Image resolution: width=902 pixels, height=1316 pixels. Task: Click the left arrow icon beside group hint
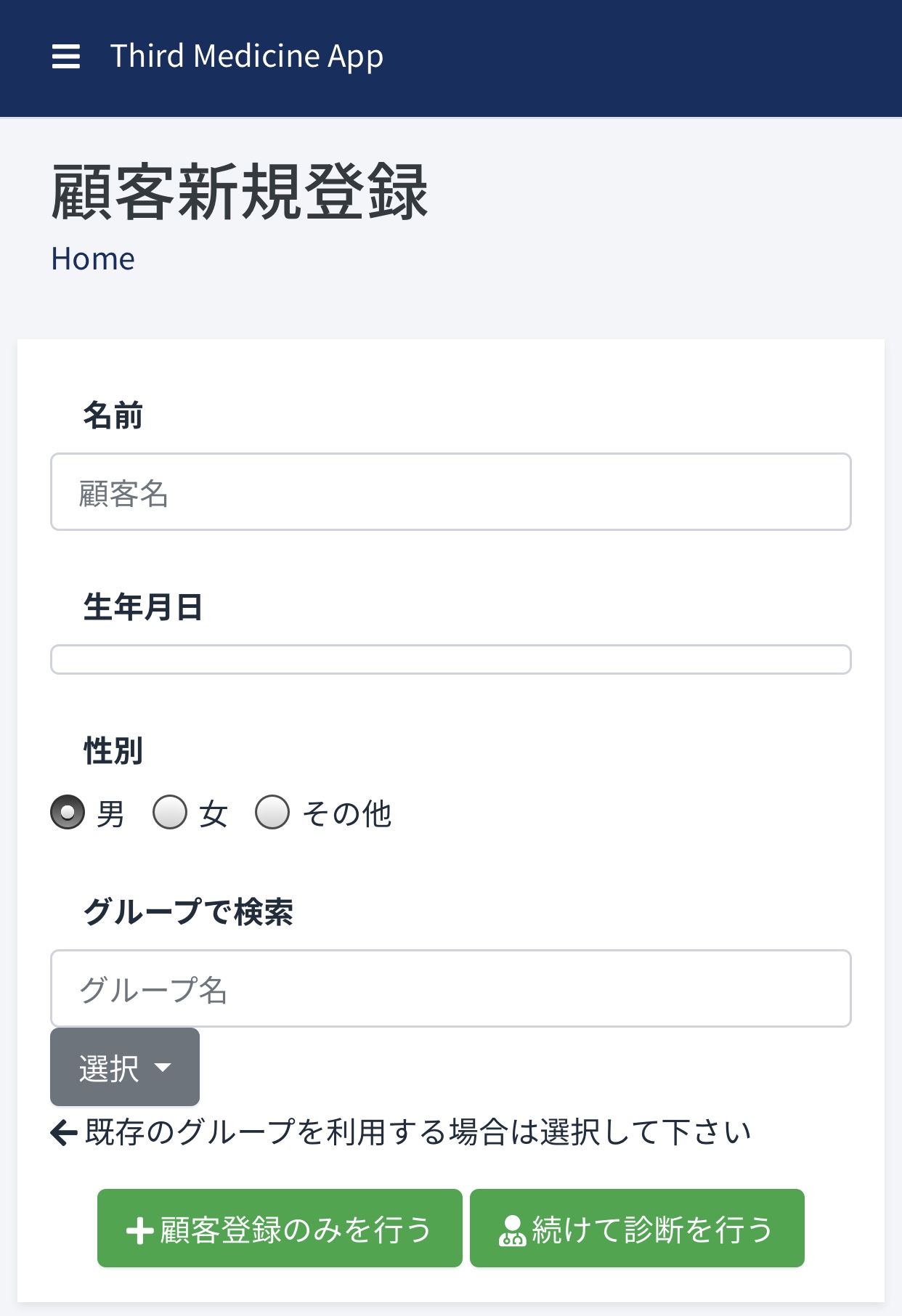coord(64,1132)
